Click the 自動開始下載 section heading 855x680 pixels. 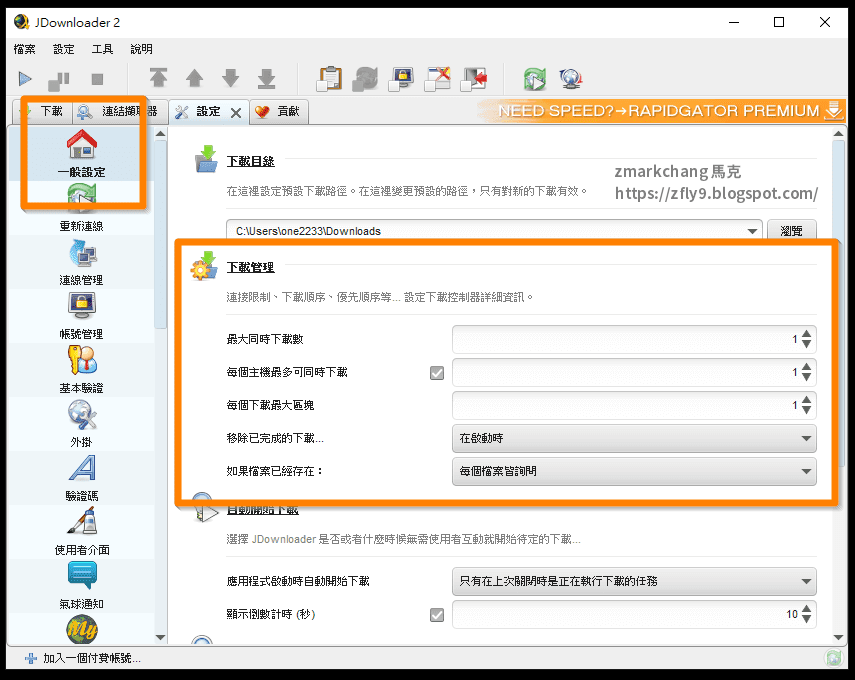point(262,510)
